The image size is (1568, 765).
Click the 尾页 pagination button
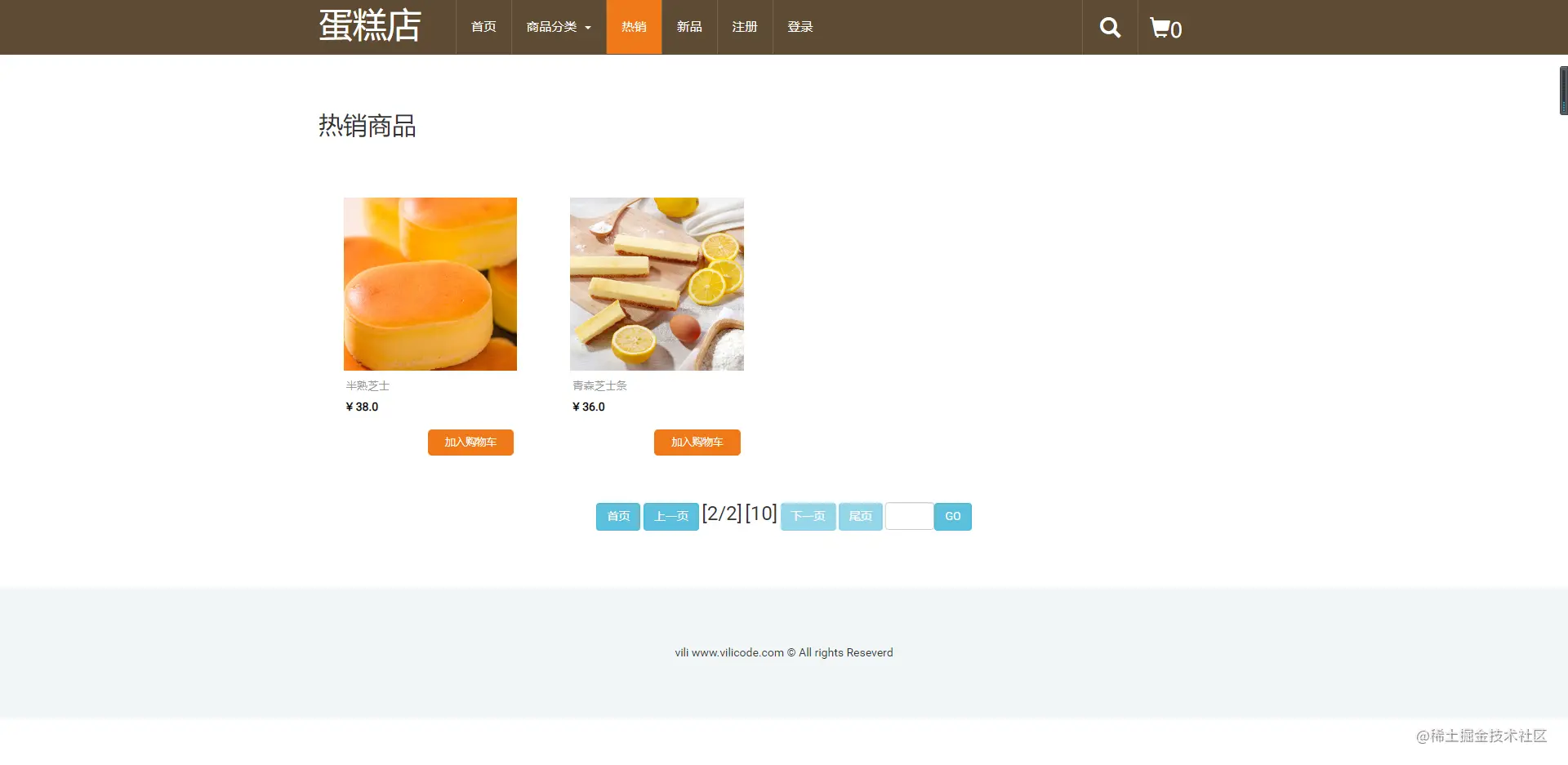[x=861, y=517]
